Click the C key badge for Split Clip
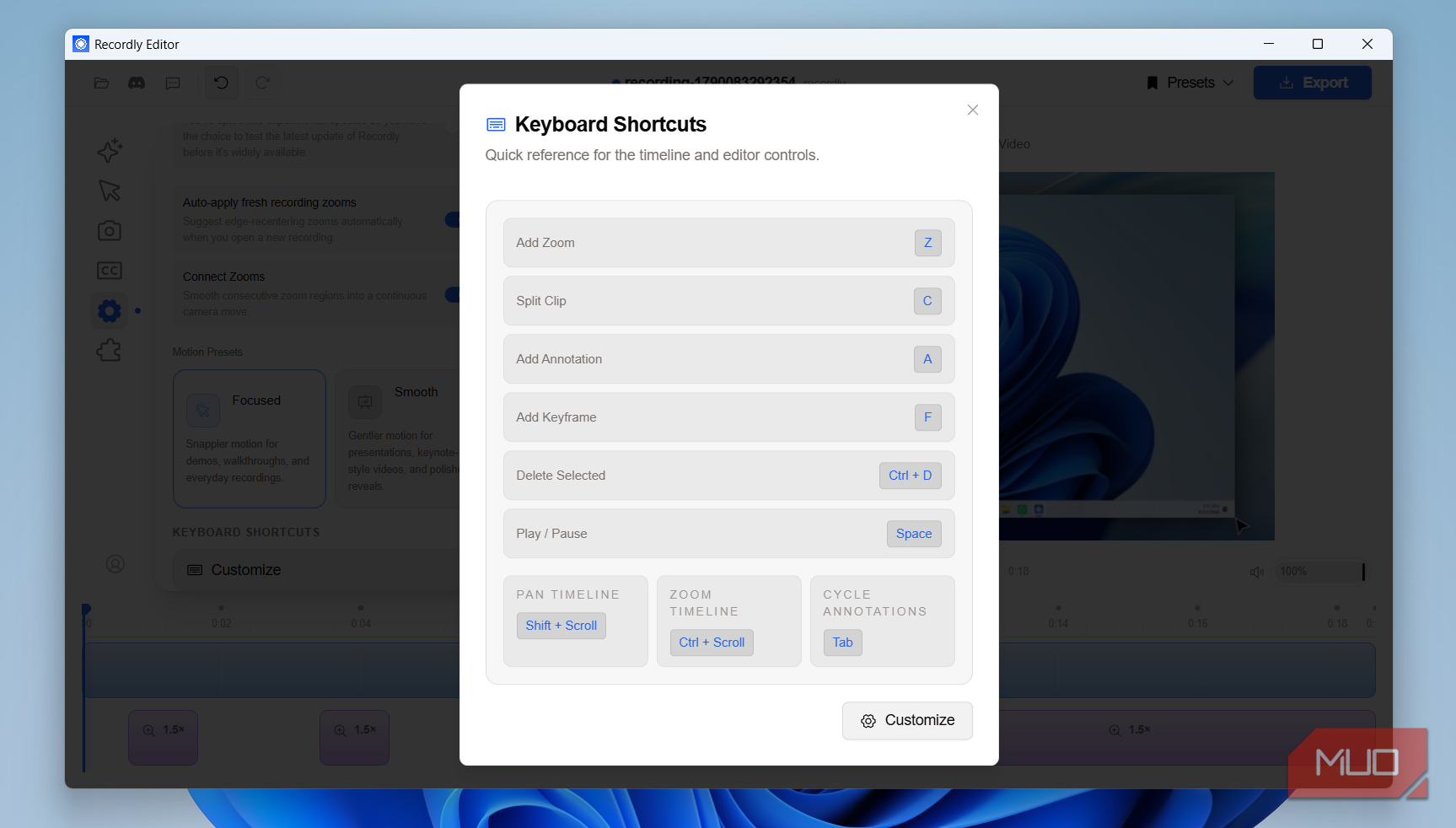This screenshot has width=1456, height=828. tap(927, 301)
